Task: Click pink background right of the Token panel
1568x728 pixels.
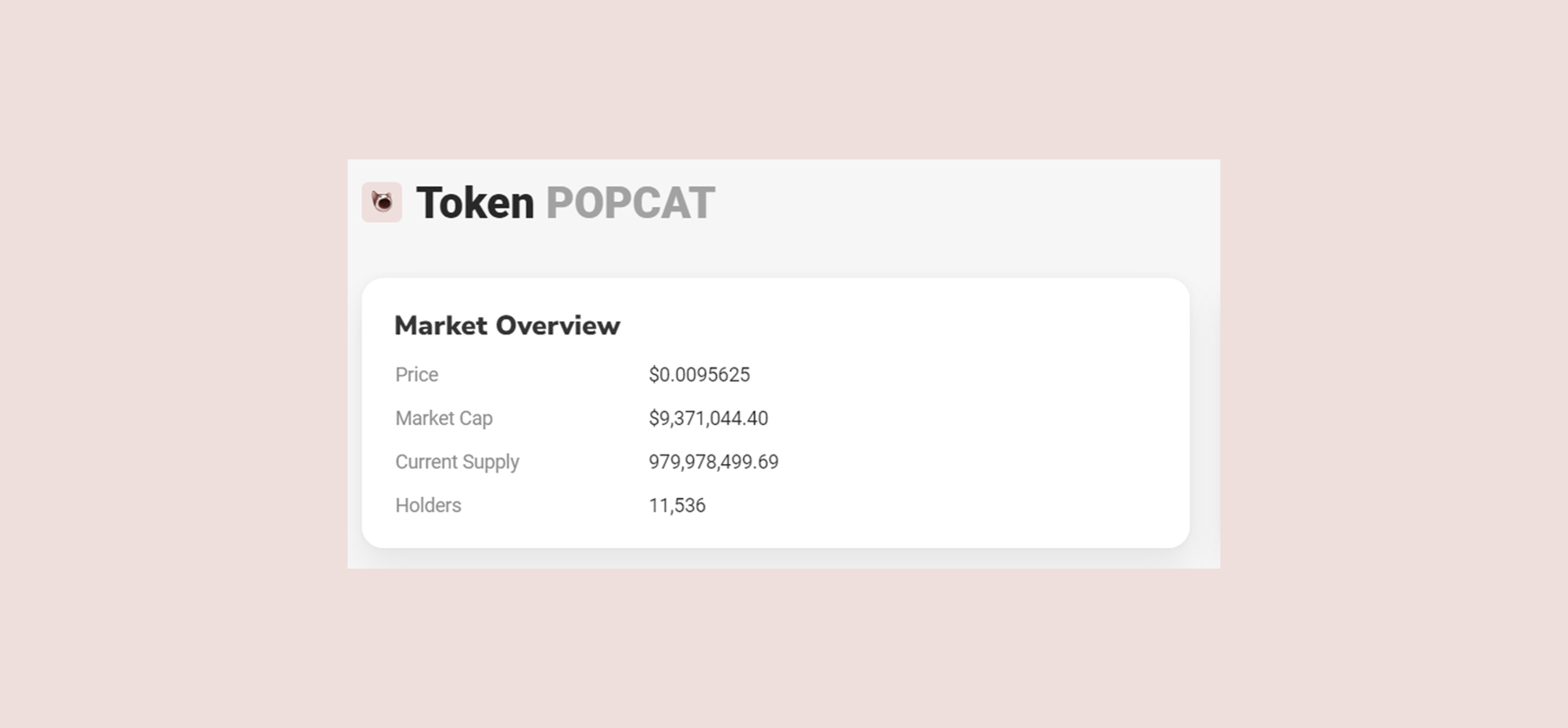Action: pos(1394,364)
